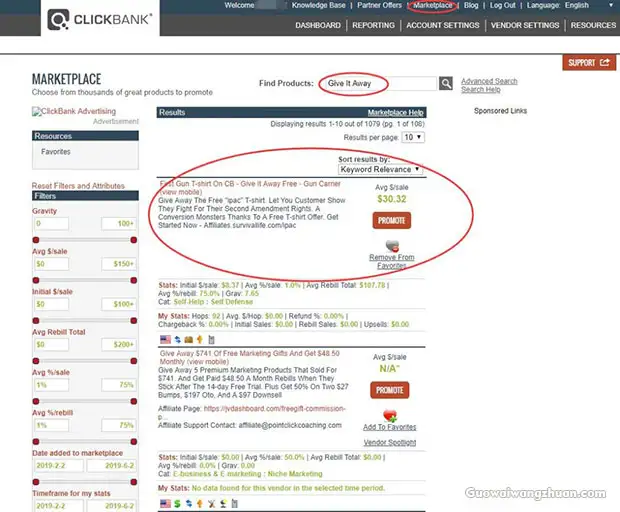Open the Advanced Search link

point(489,81)
